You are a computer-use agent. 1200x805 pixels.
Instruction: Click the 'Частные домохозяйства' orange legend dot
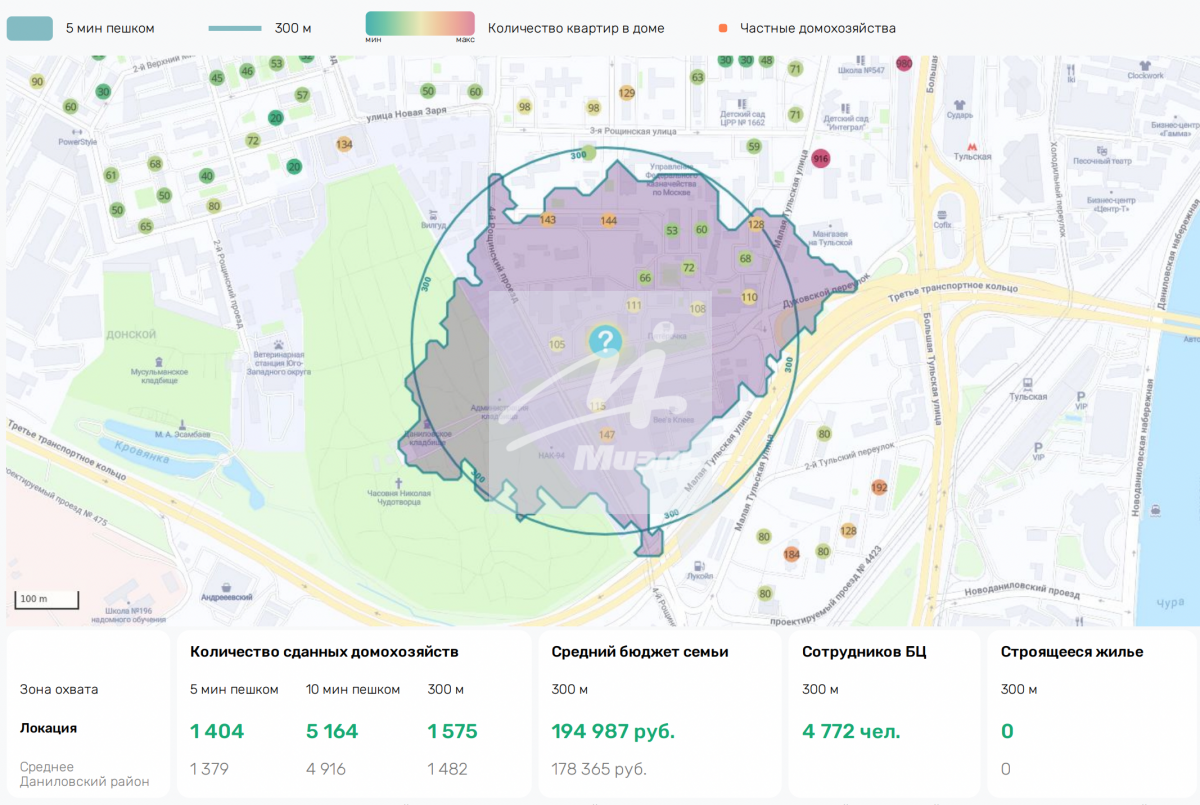point(723,28)
